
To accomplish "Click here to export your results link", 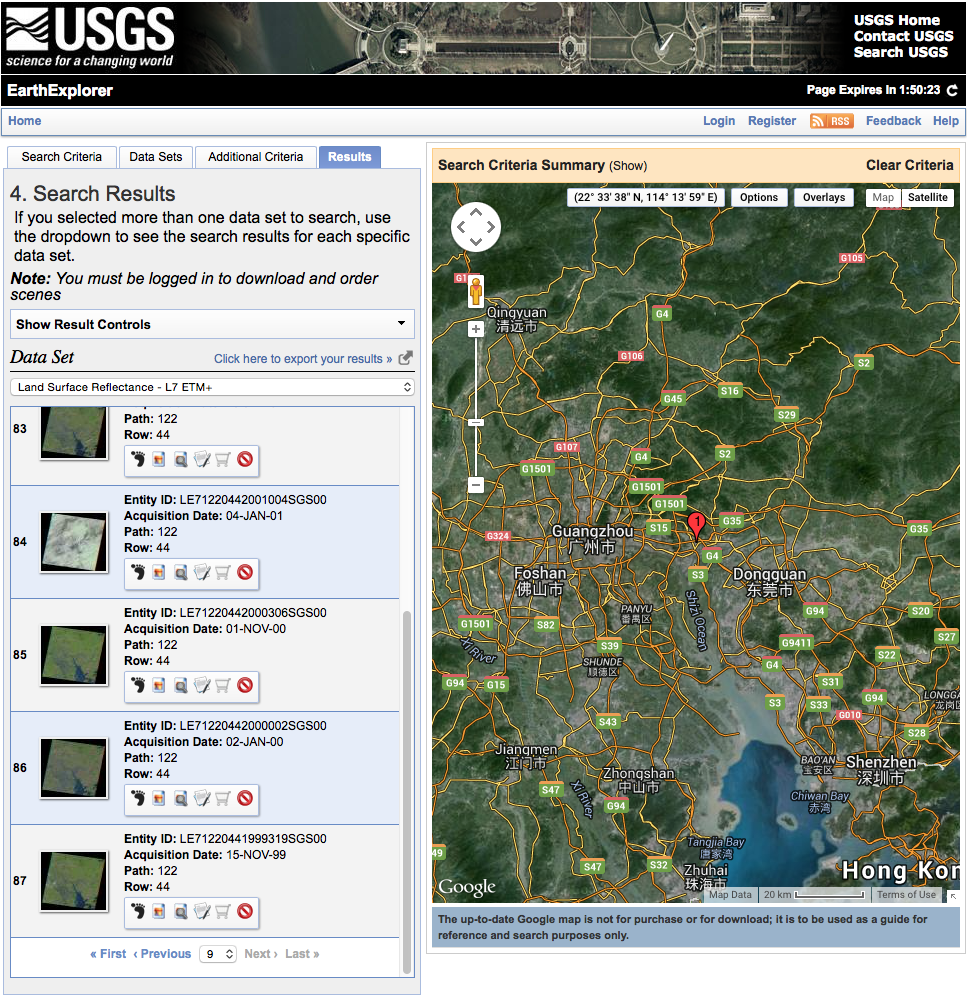I will (303, 359).
